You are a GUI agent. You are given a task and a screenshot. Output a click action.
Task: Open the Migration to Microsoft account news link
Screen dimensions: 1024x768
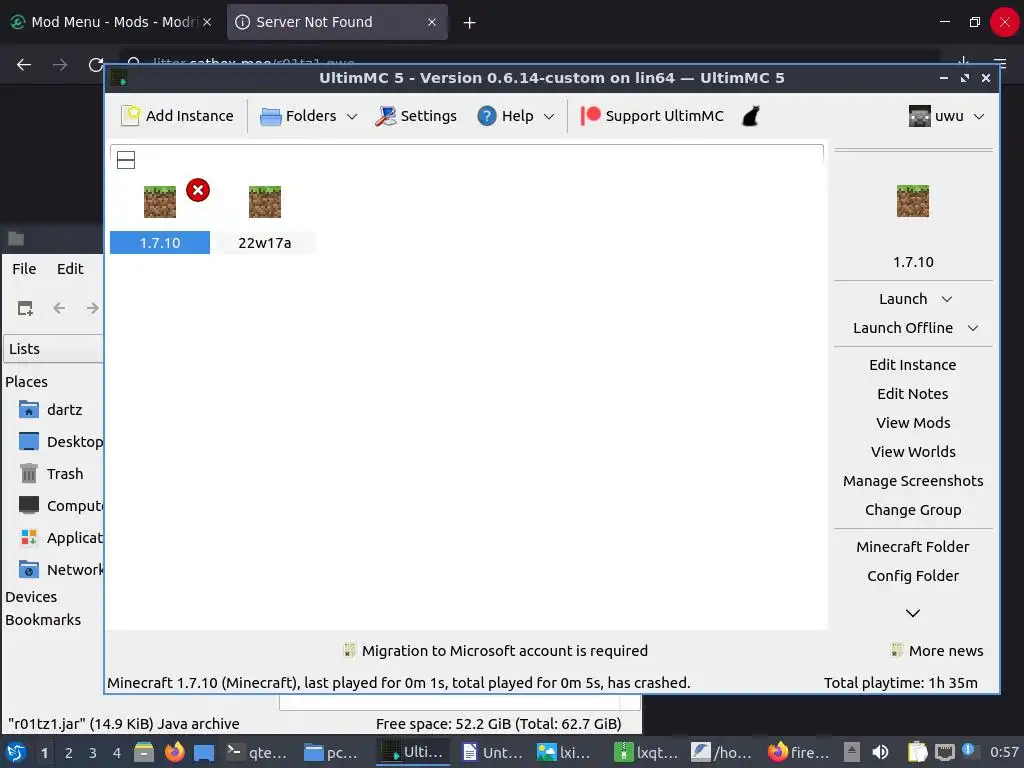(x=496, y=650)
